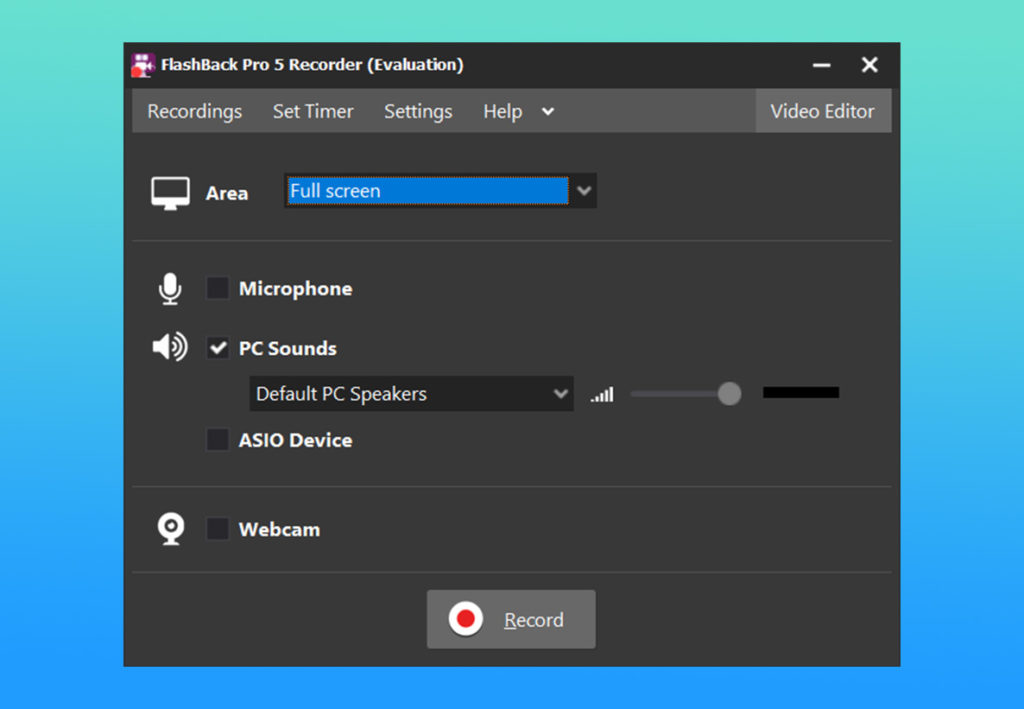Click the PC Sounds volume slider handle
This screenshot has height=709, width=1024.
point(730,394)
